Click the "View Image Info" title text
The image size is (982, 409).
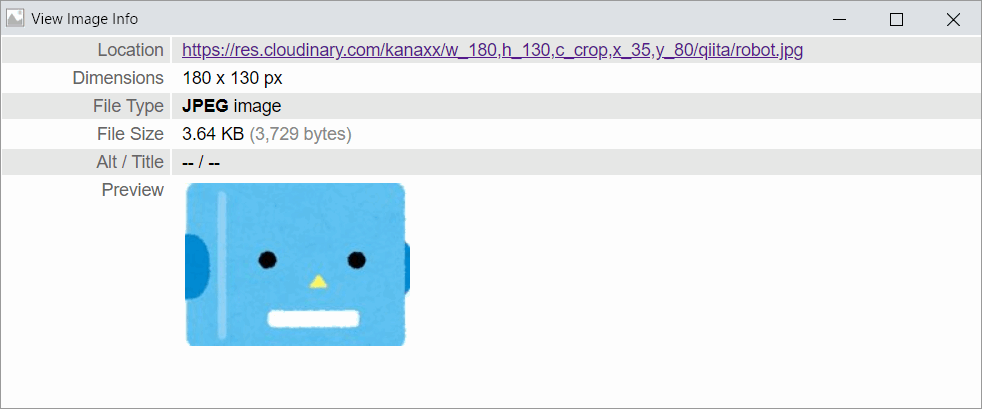(85, 19)
